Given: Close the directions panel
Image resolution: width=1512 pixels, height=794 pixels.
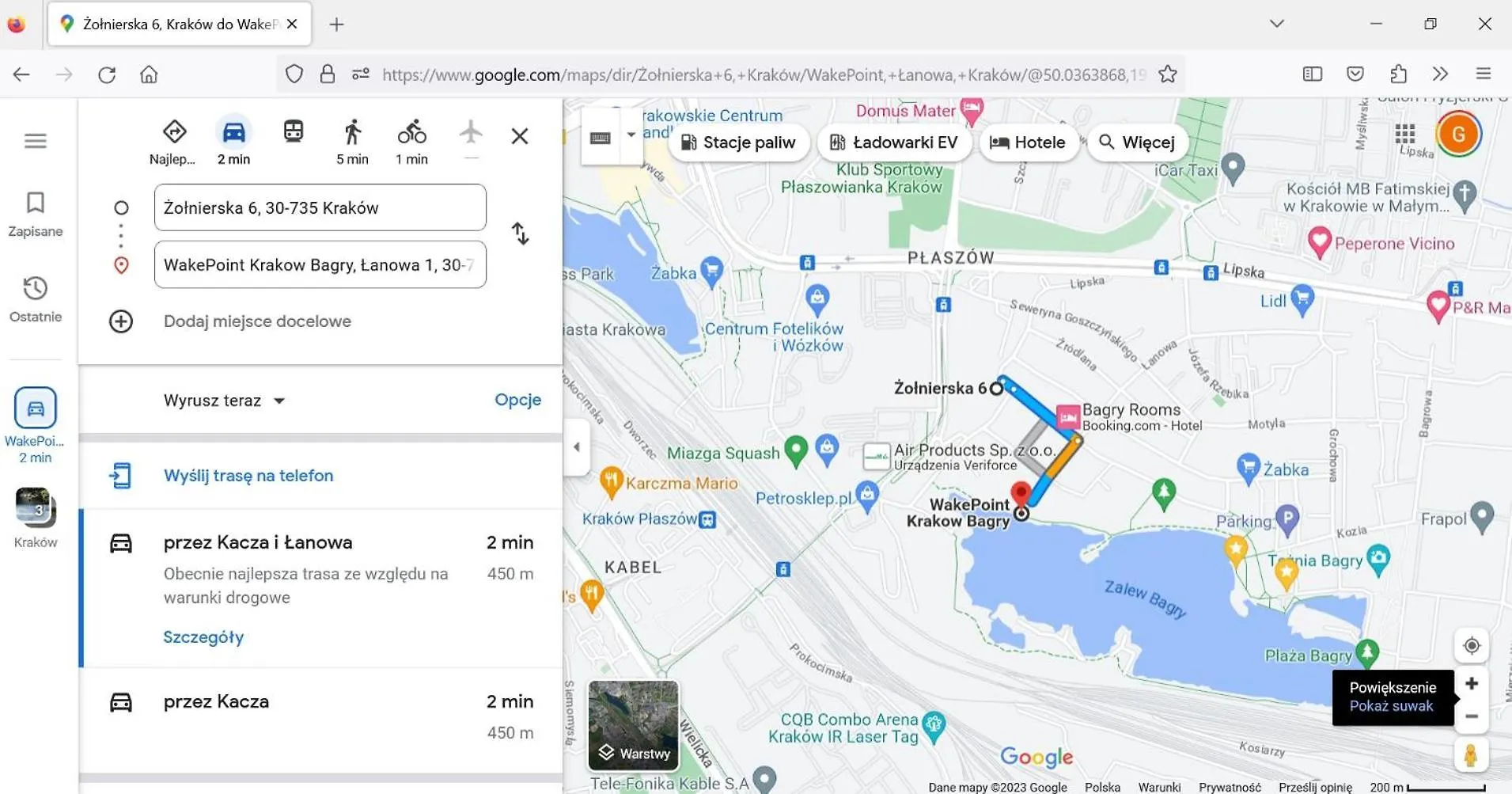Looking at the screenshot, I should tap(520, 136).
